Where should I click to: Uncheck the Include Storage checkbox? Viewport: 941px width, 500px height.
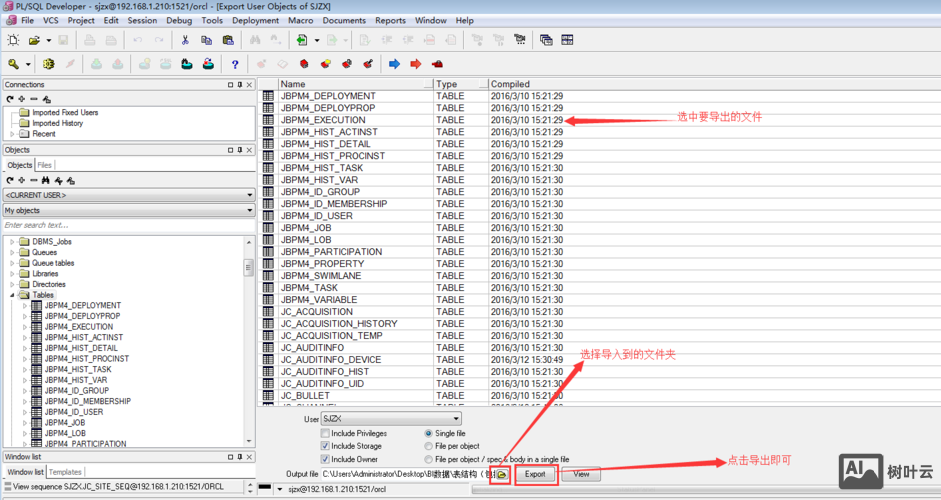[325, 446]
